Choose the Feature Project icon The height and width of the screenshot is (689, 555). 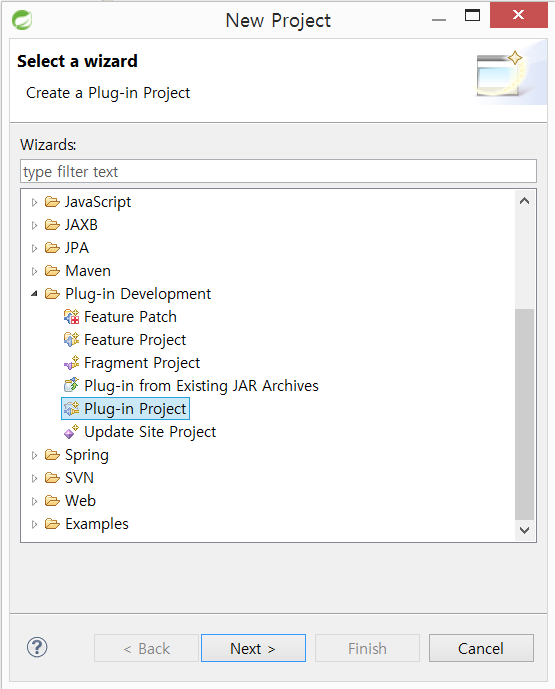click(x=72, y=340)
